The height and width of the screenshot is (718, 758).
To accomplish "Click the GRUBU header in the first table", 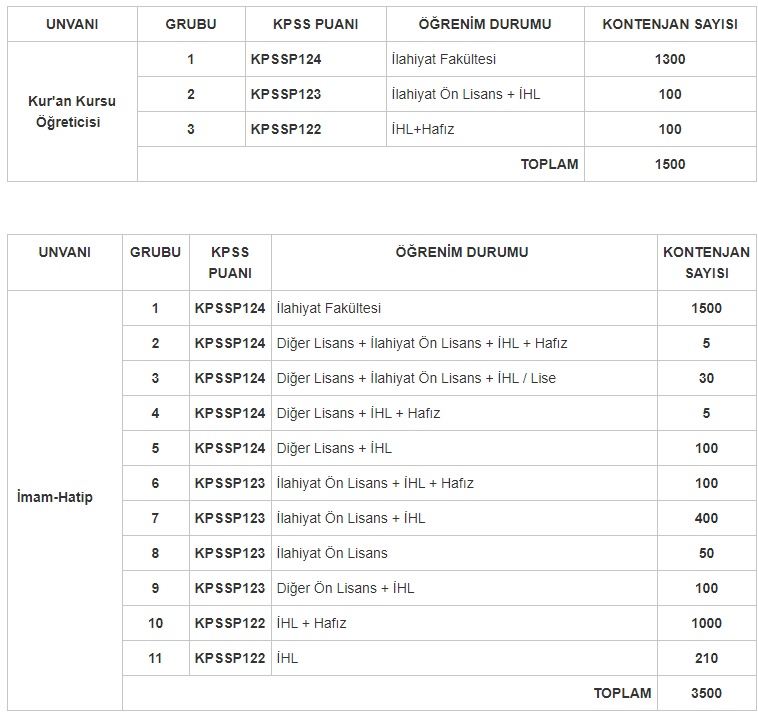I will click(191, 24).
